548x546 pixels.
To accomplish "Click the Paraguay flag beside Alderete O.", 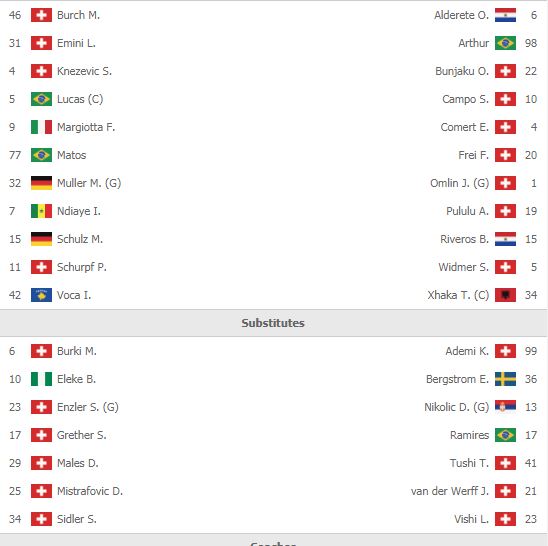I will [x=505, y=15].
